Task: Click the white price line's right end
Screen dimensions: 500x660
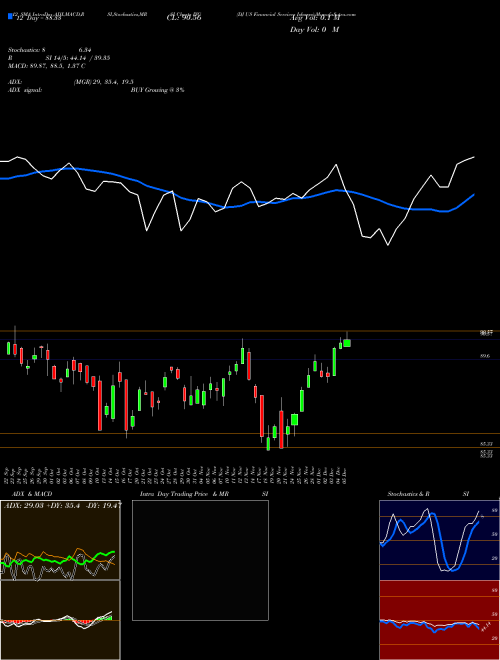Action: [x=474, y=157]
